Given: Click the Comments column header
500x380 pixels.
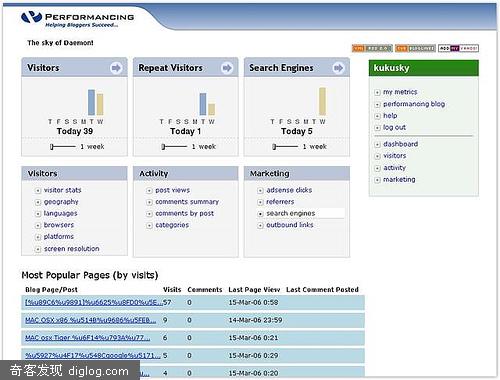Looking at the screenshot, I should pos(205,290).
